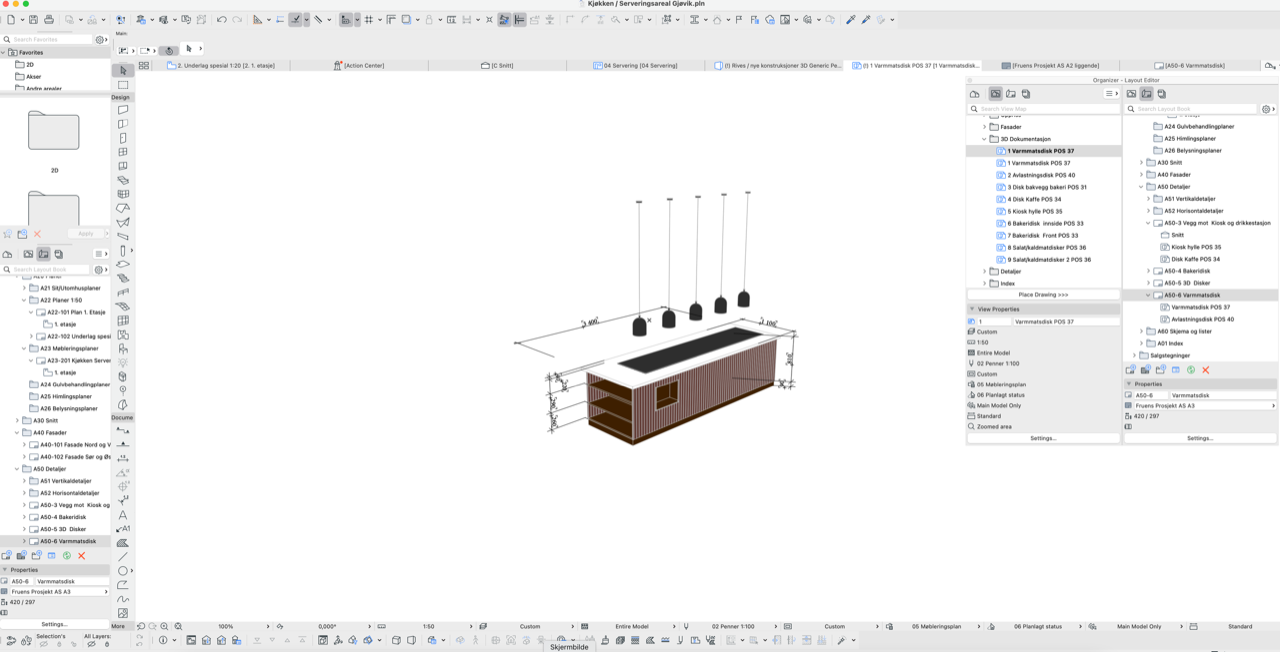Click the Text tool in the Document toolbox
Image resolution: width=1280 pixels, height=652 pixels.
coord(123,515)
